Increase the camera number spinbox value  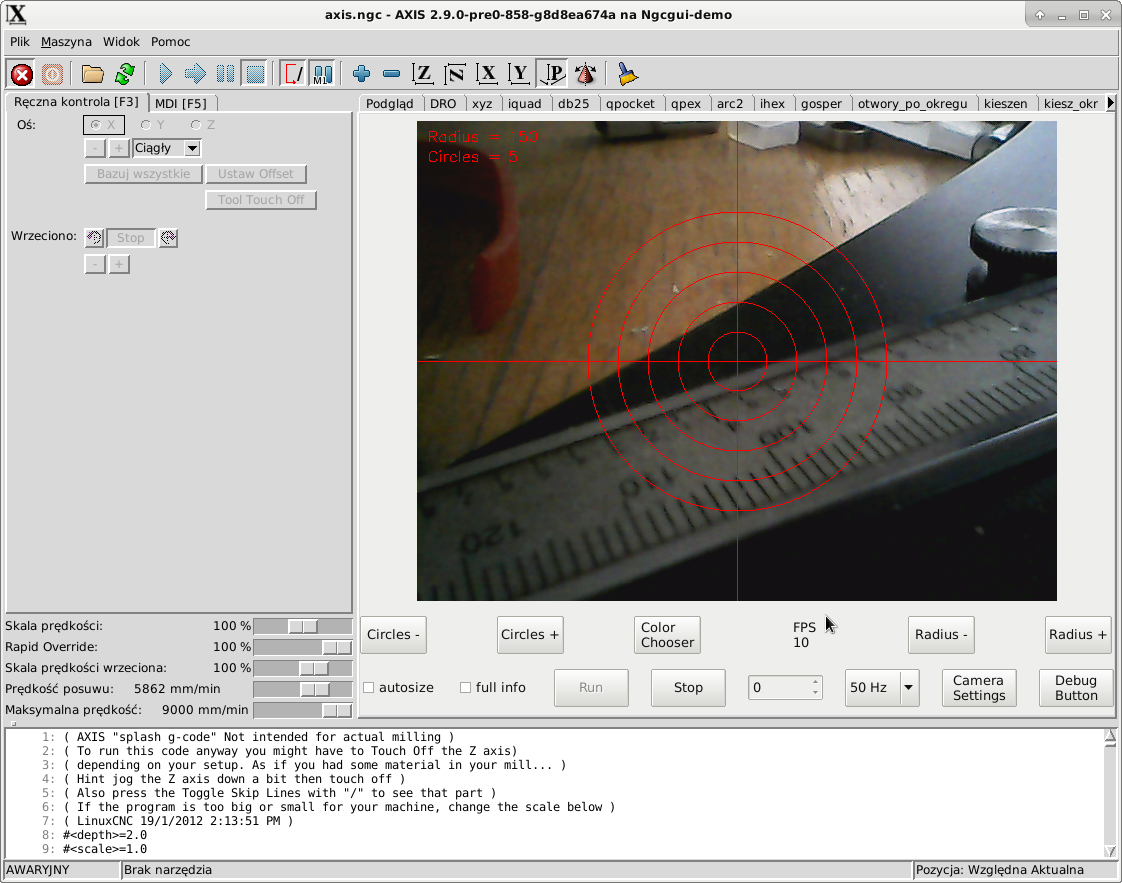coord(816,682)
